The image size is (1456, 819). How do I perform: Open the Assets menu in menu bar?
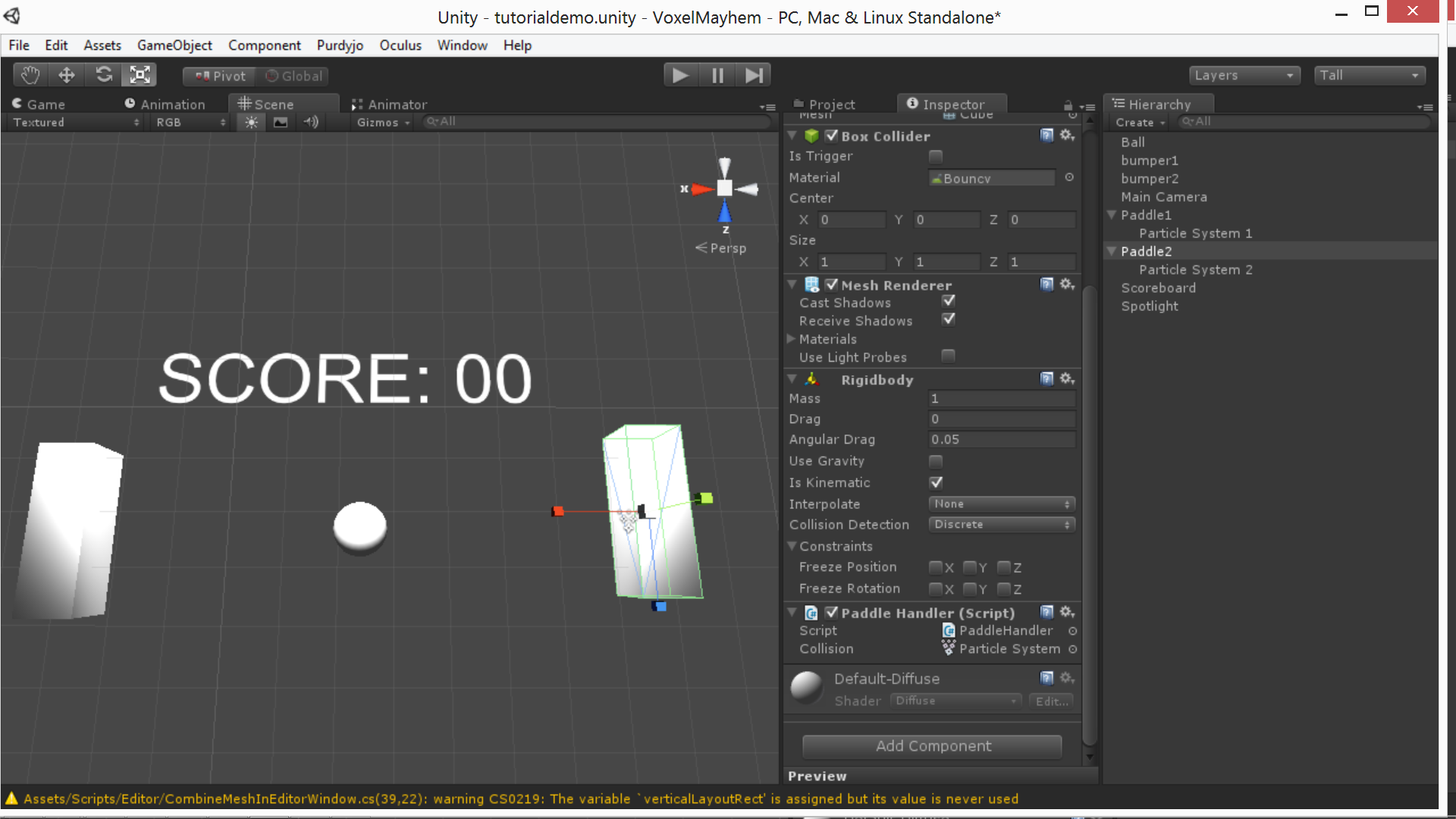tap(101, 45)
